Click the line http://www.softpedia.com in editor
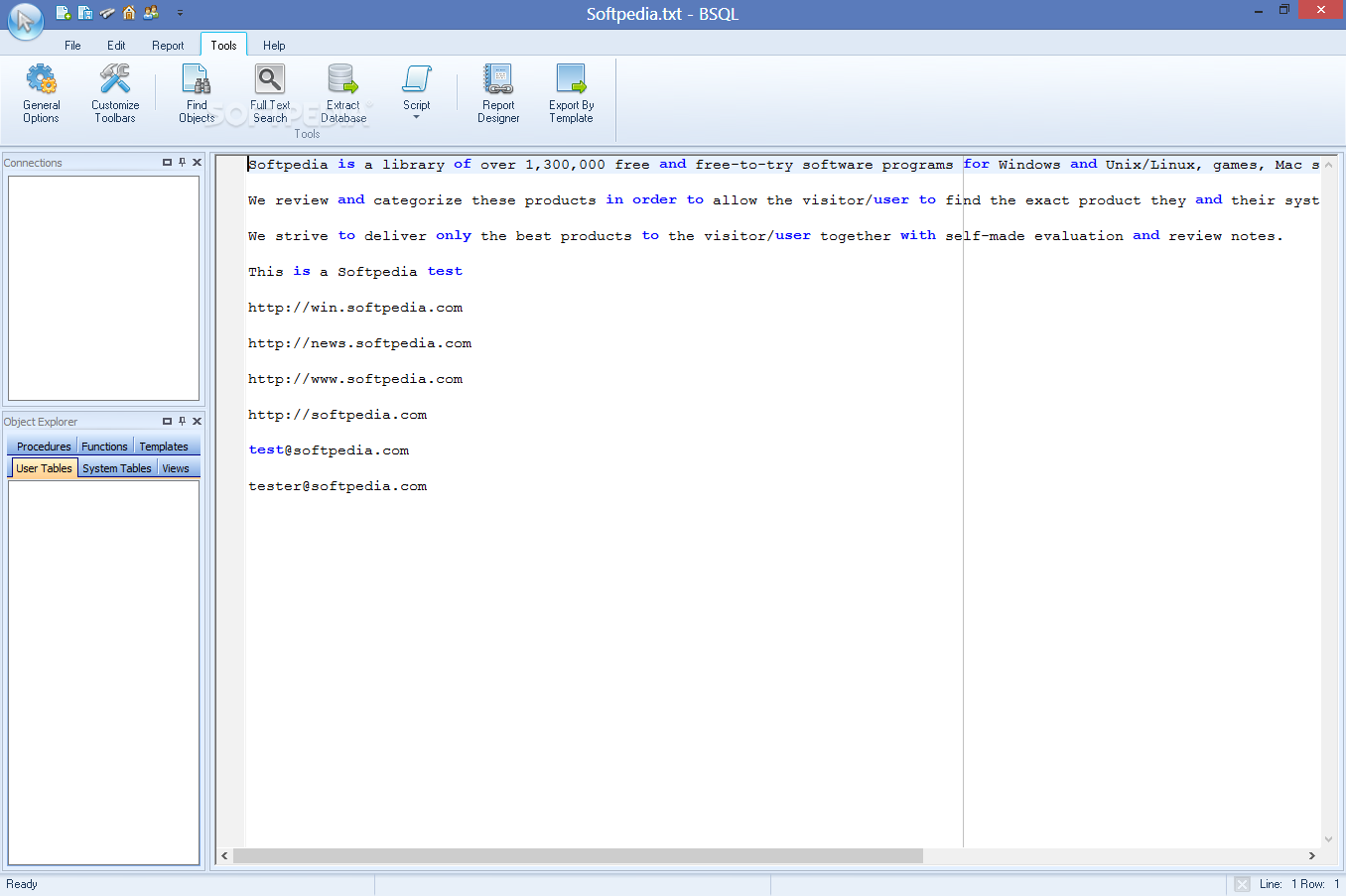The width and height of the screenshot is (1346, 896). [x=355, y=379]
